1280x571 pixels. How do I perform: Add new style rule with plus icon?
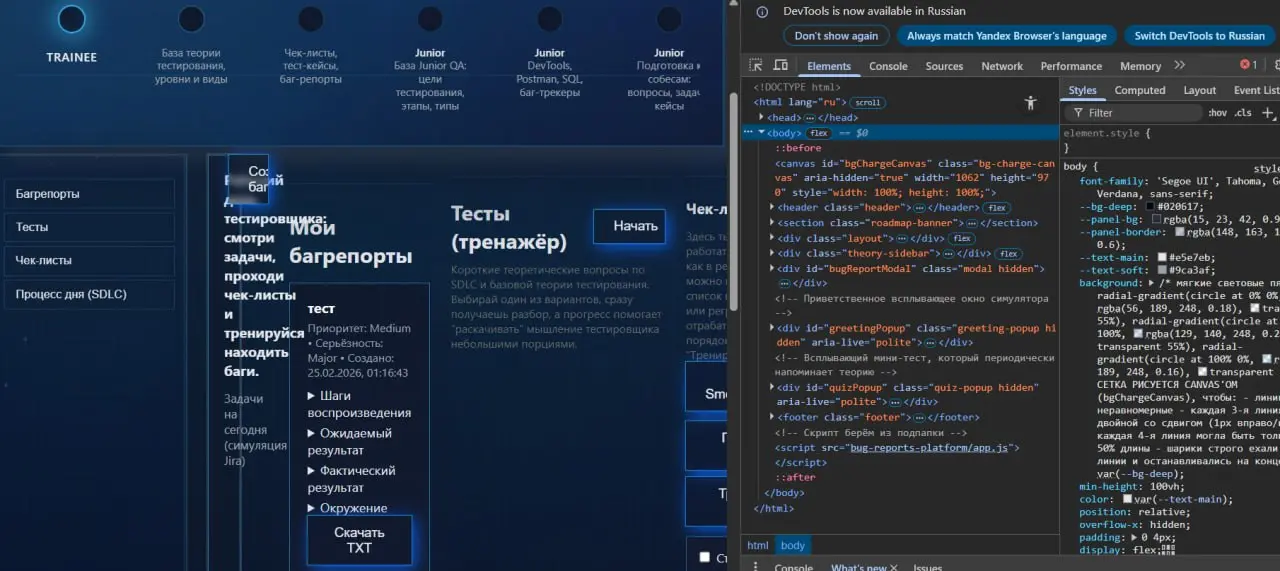[1269, 113]
